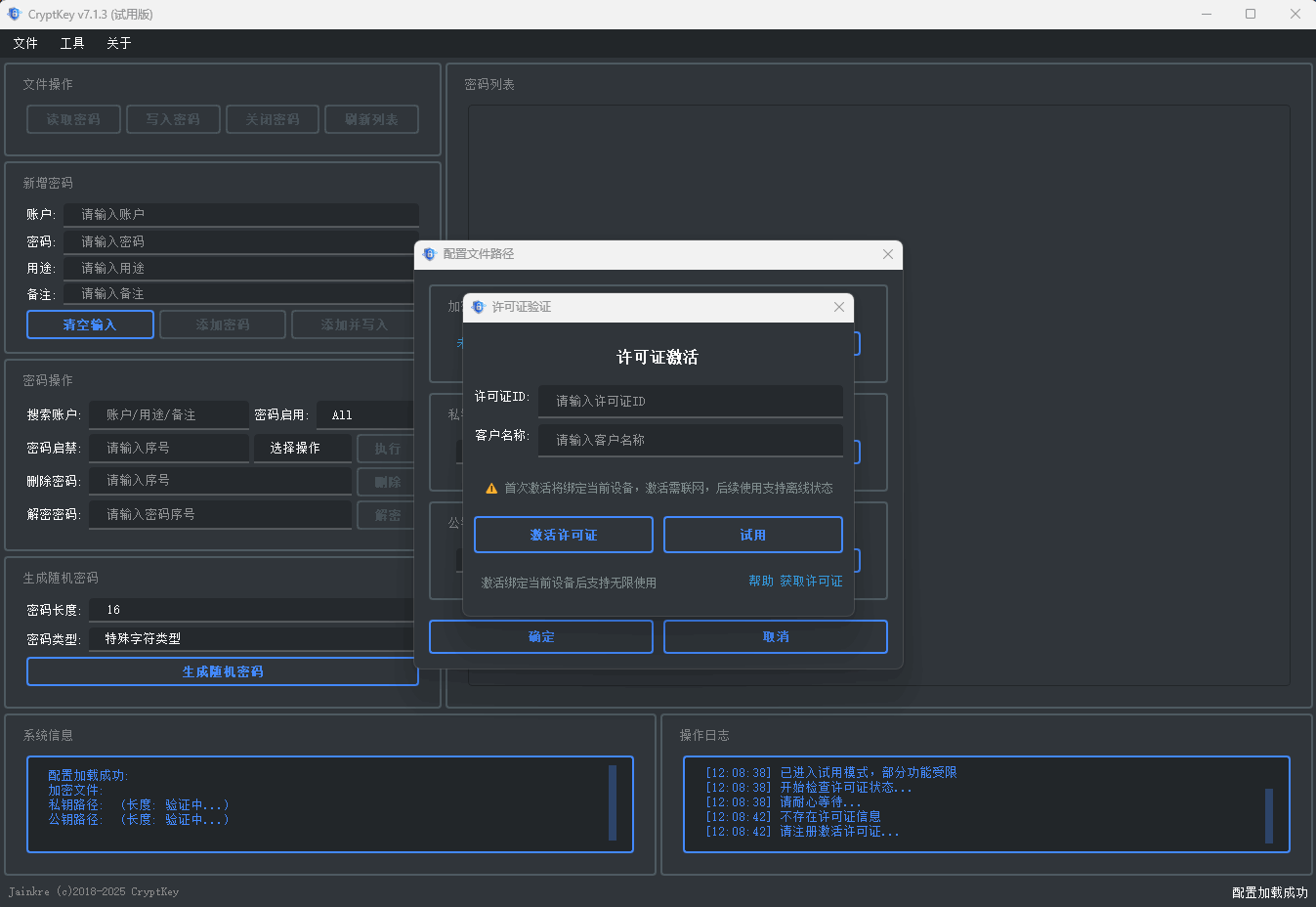This screenshot has width=1316, height=907.
Task: Click the 'Jainkre (c)2018-2025 CryptKey' footer text
Action: 94,891
